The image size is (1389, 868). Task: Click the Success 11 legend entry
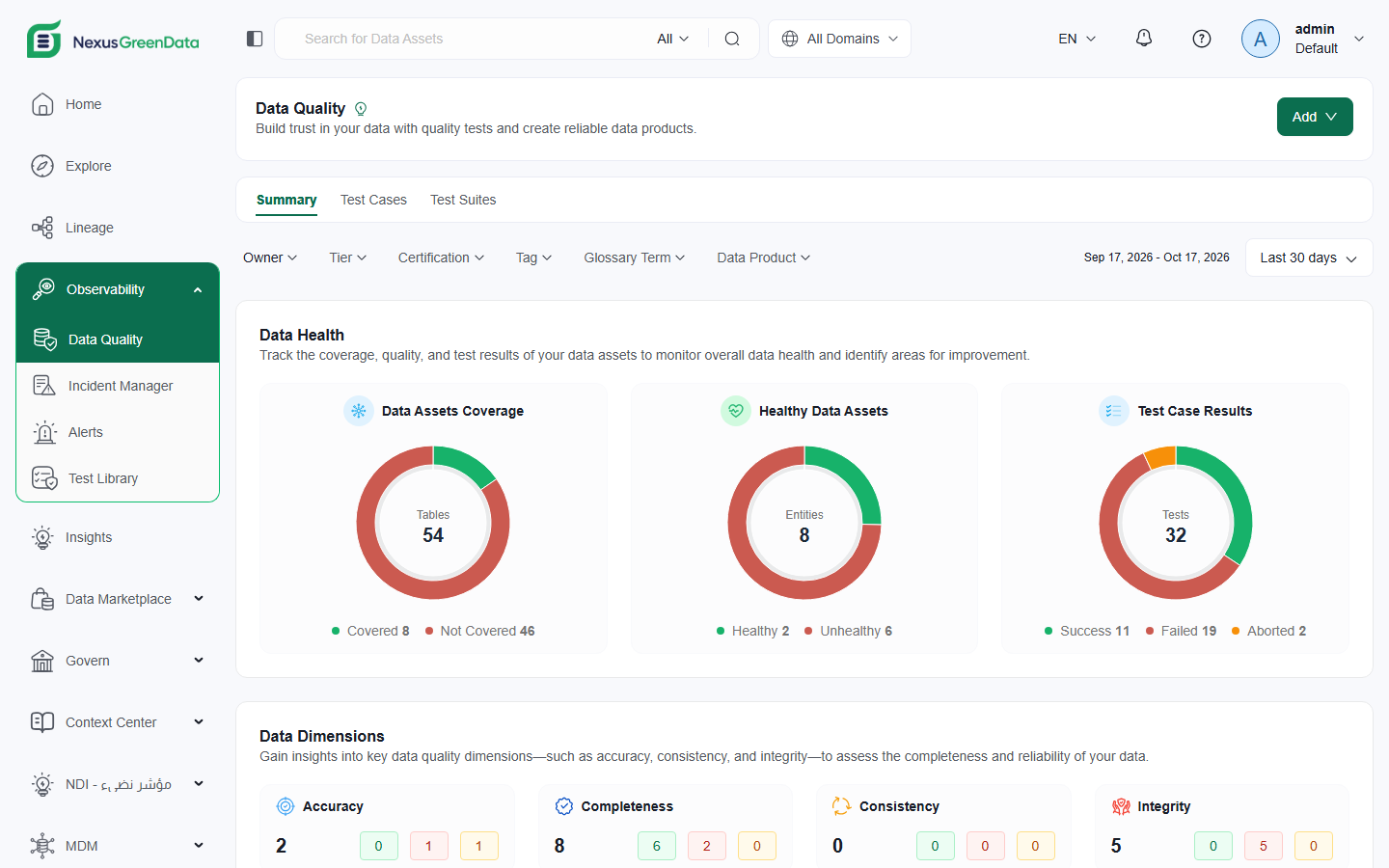1087,631
